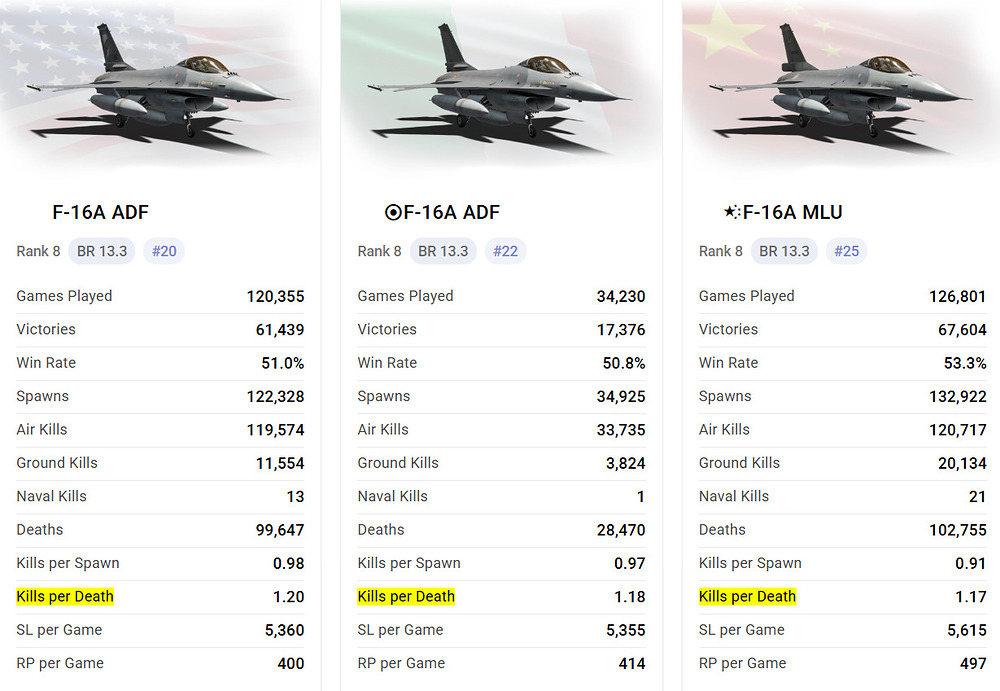Image resolution: width=1000 pixels, height=691 pixels.
Task: Click the #22 ranking badge
Action: pos(505,251)
